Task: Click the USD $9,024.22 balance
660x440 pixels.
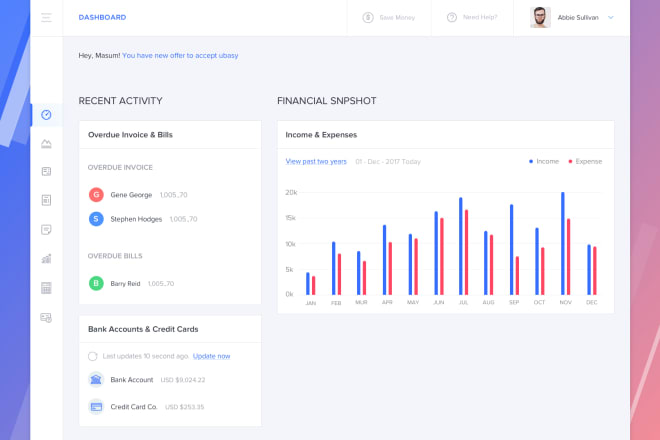Action: point(183,380)
